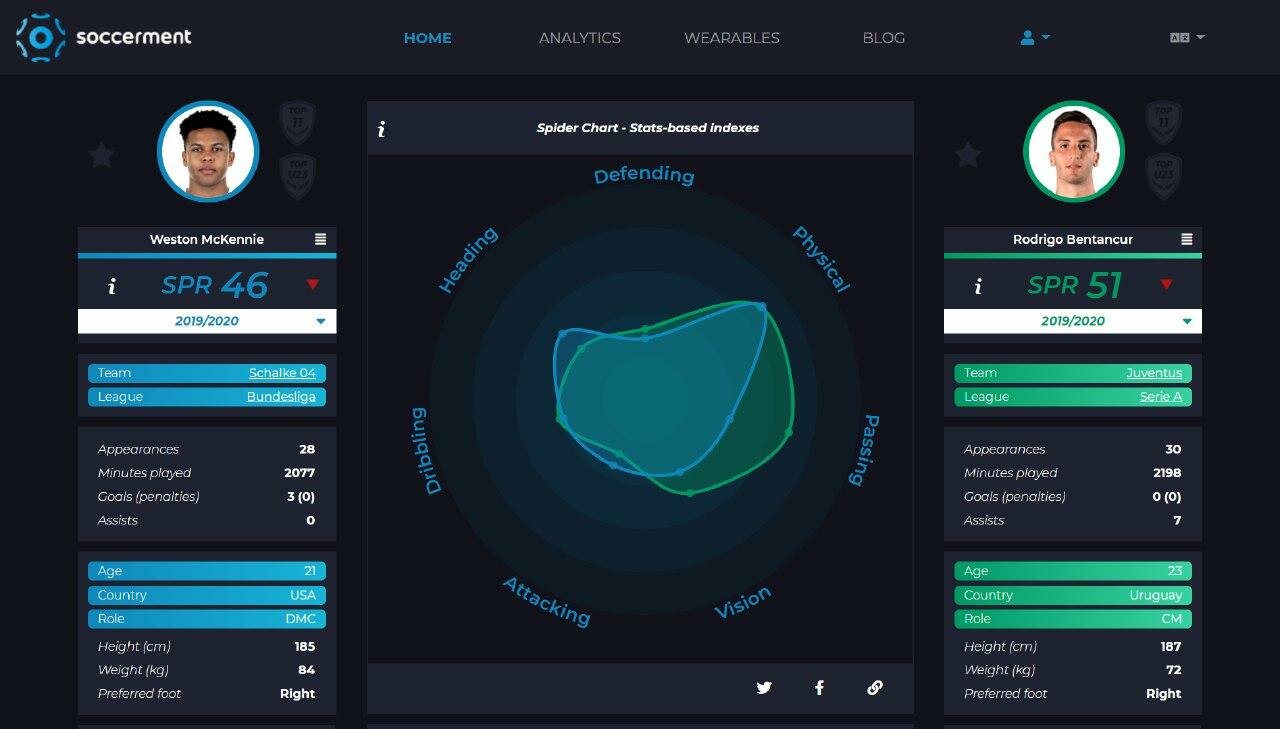Select the Physical axis label on the chart
This screenshot has height=729, width=1280.
click(x=821, y=259)
